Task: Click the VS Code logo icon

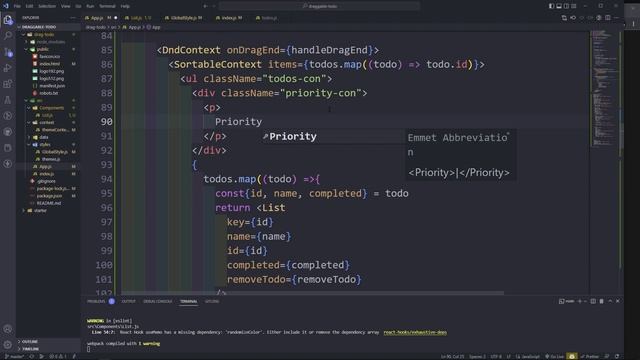Action: coord(6,6)
